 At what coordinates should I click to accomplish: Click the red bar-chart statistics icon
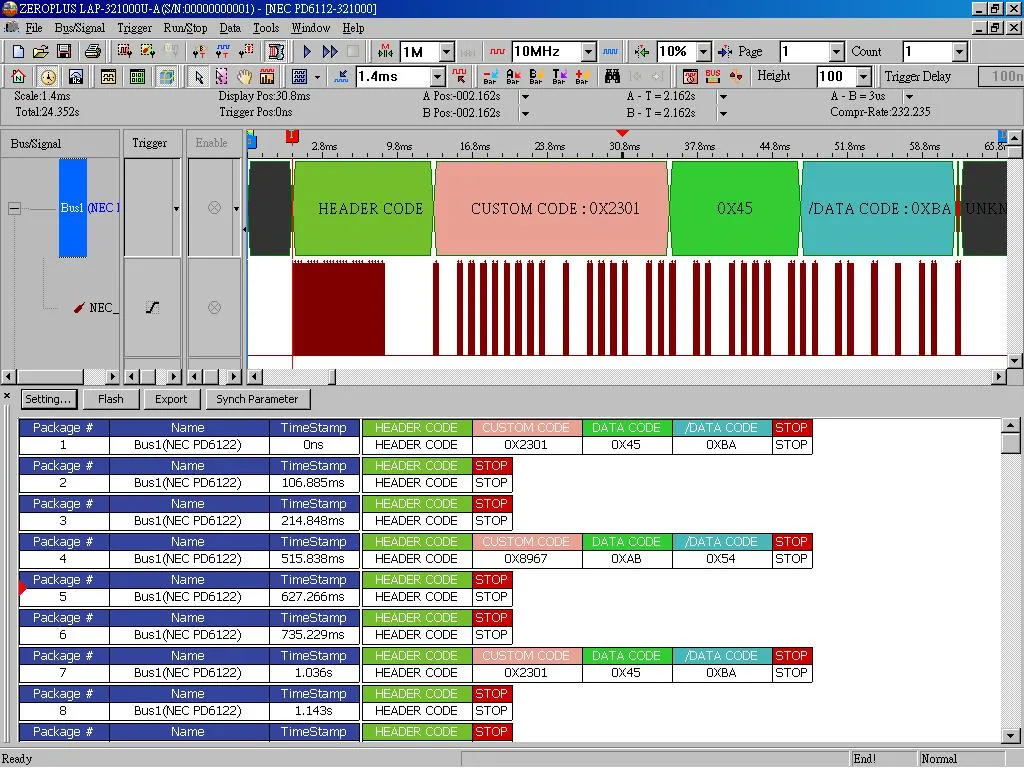267,76
